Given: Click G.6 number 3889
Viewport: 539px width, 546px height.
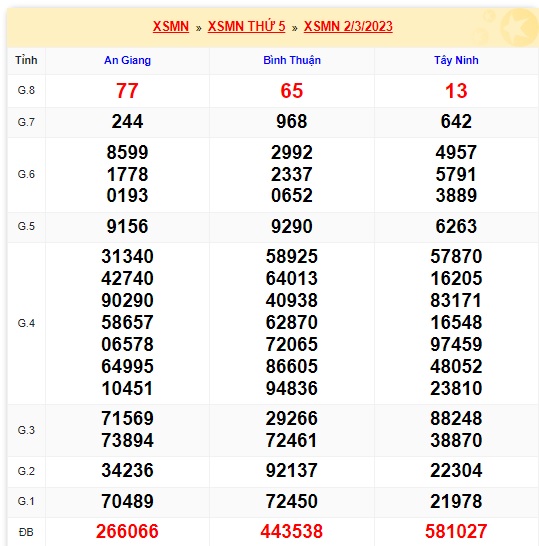Looking at the screenshot, I should pyautogui.click(x=456, y=195).
